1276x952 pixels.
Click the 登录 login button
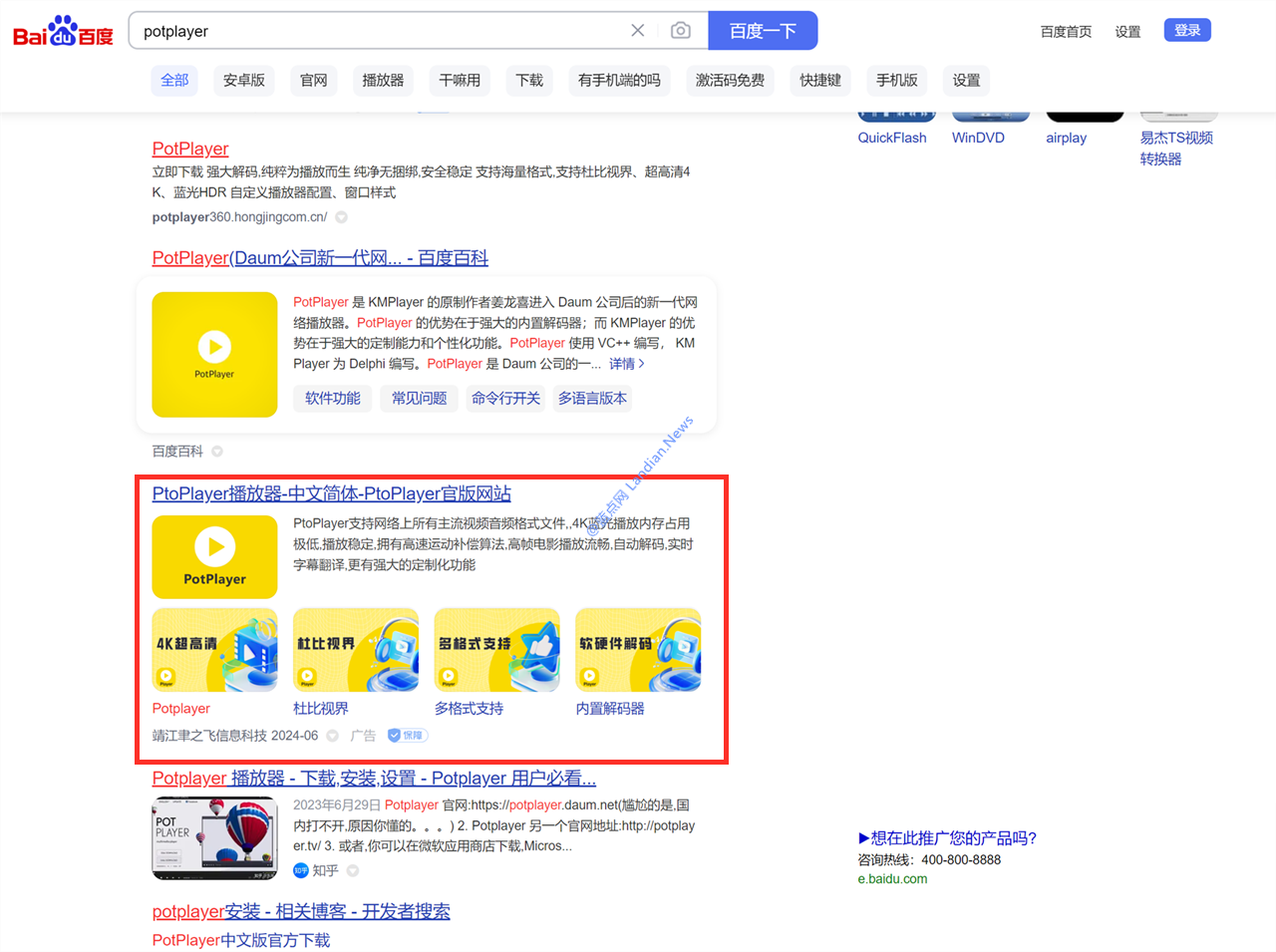click(x=1187, y=30)
